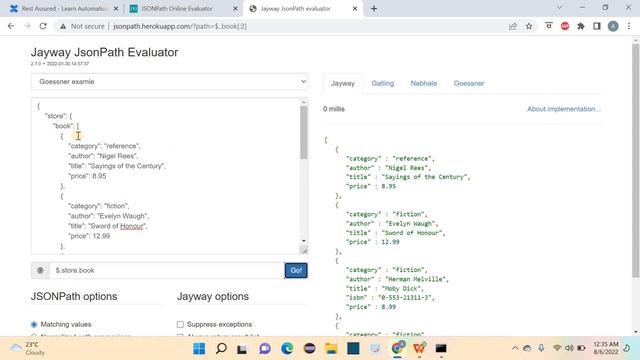This screenshot has height=360, width=640.
Task: Click the JSON editor scroll up arrow
Action: 304,102
